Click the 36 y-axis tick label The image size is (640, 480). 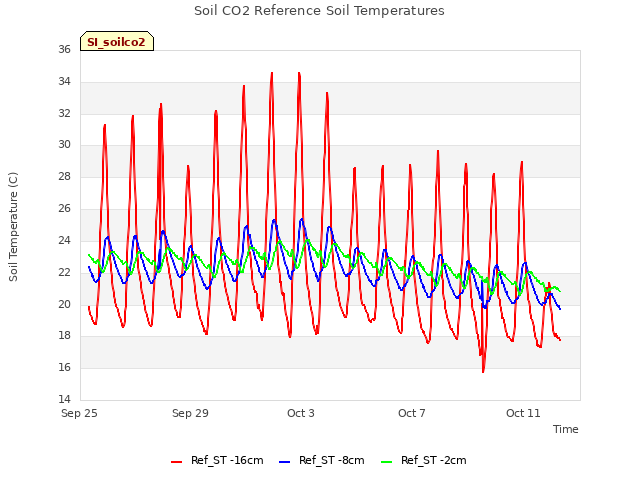tap(64, 49)
